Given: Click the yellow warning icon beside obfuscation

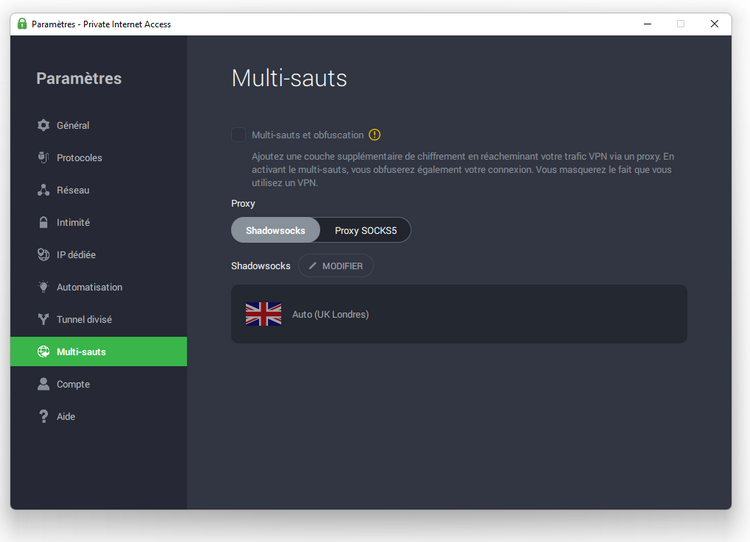Looking at the screenshot, I should coord(375,135).
